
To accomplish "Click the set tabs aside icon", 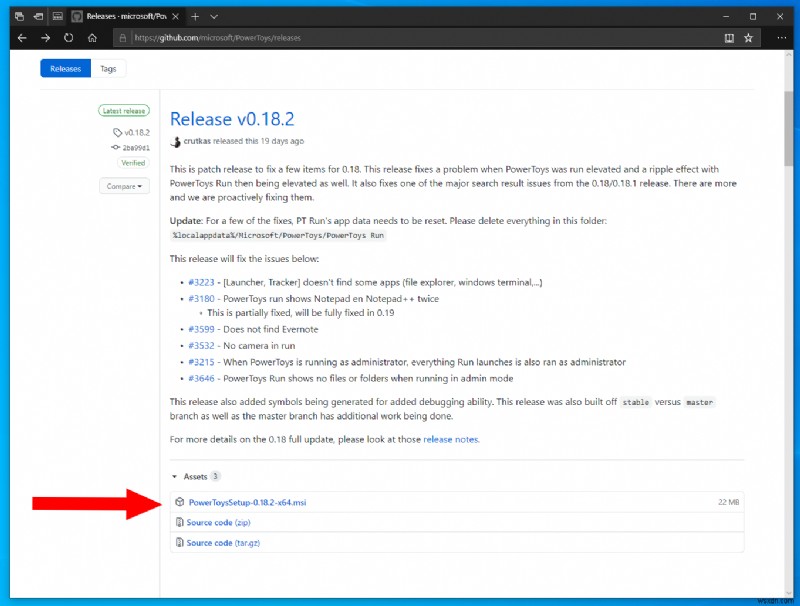I will [38, 16].
